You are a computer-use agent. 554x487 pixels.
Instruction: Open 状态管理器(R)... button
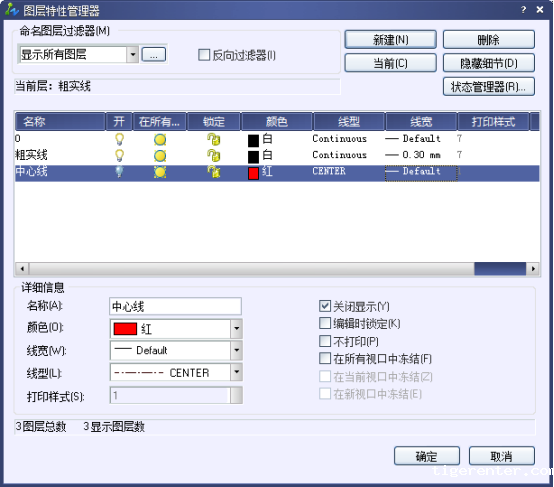tap(489, 87)
